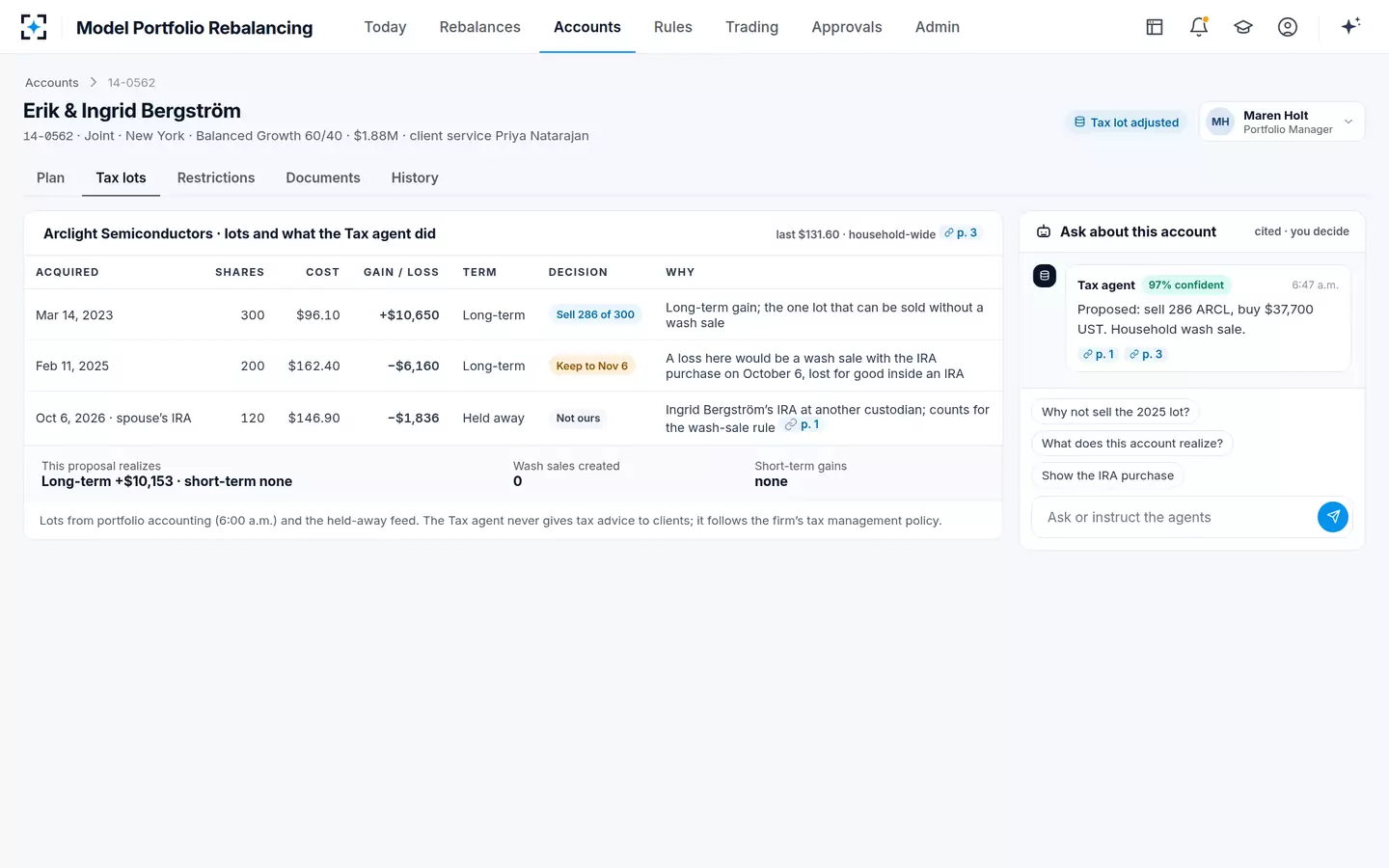Switch to the History tab
1389x868 pixels.
(415, 177)
